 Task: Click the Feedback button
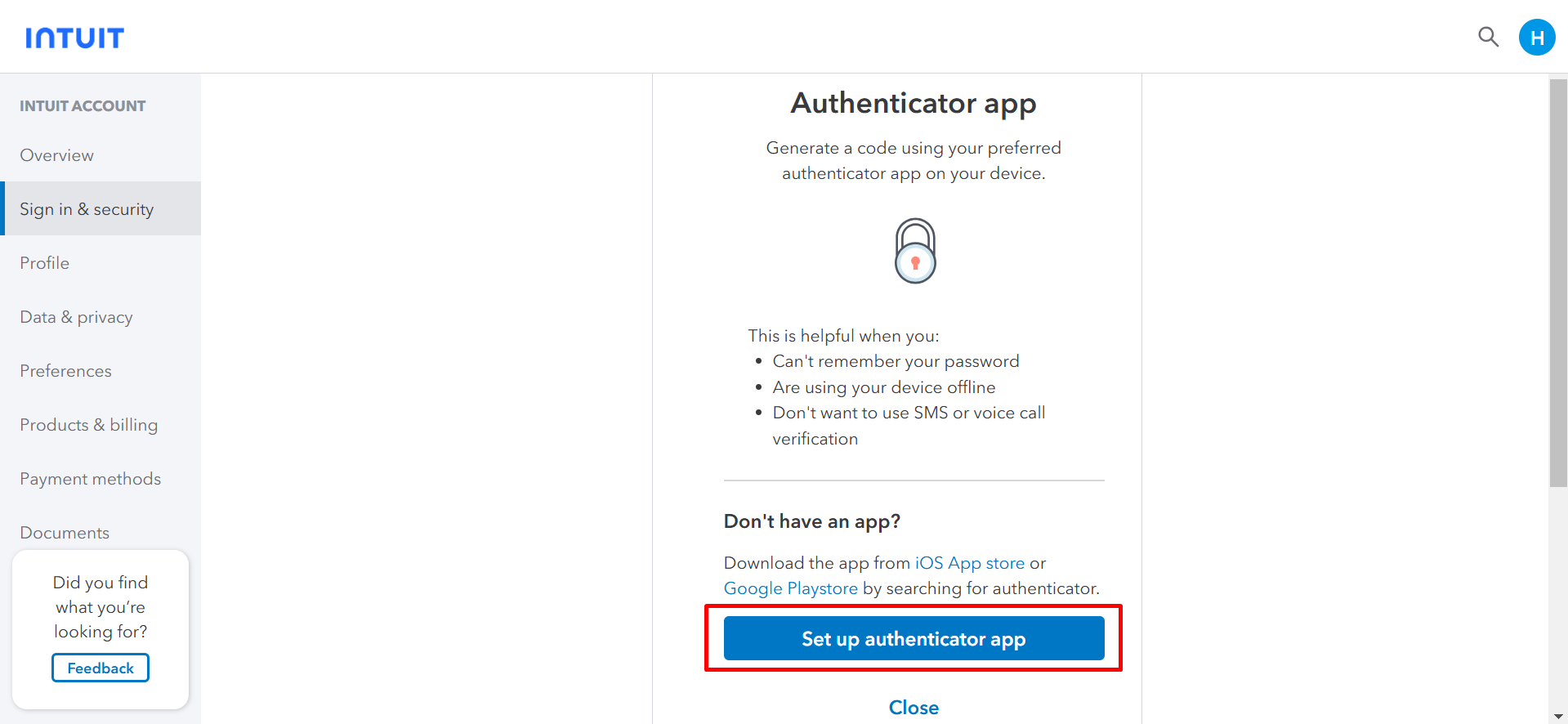tap(101, 668)
